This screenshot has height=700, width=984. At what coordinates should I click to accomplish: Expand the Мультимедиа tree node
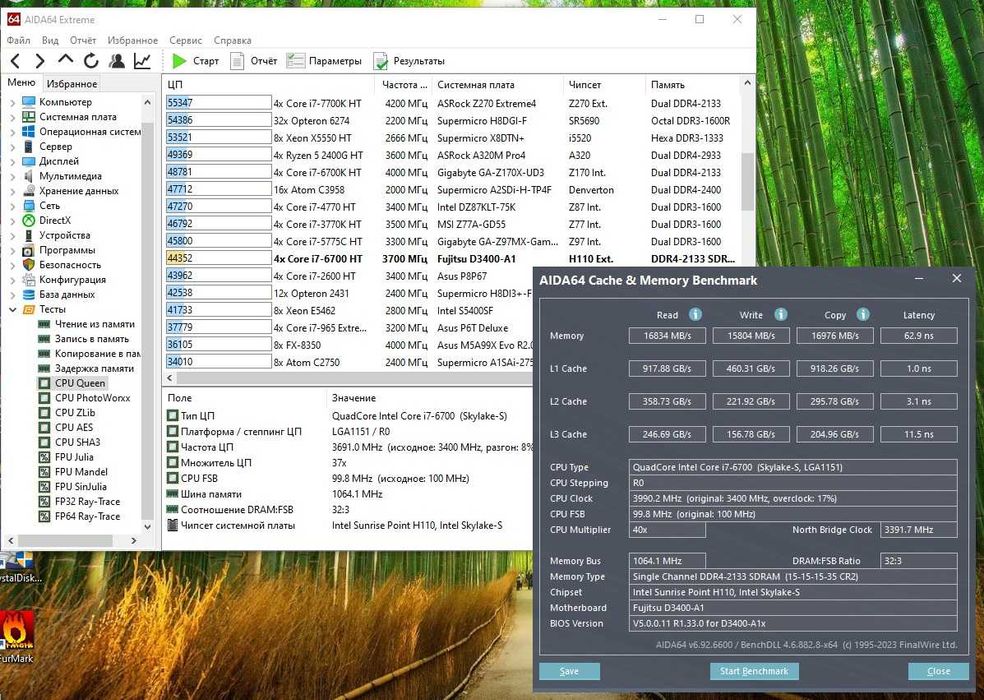(13, 176)
